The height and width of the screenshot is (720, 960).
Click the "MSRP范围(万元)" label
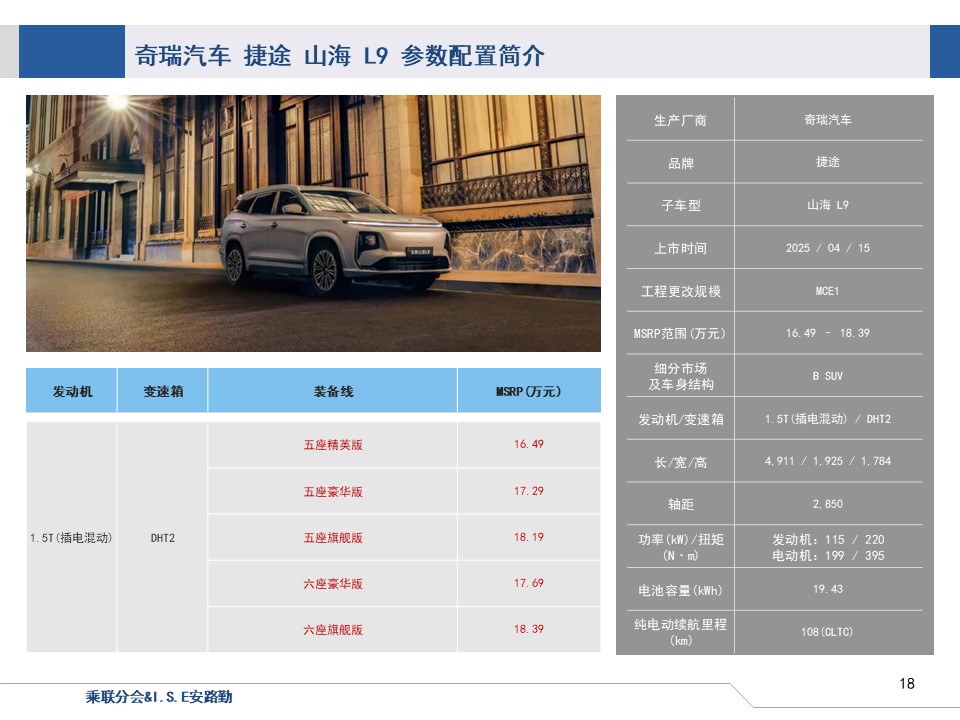[680, 334]
